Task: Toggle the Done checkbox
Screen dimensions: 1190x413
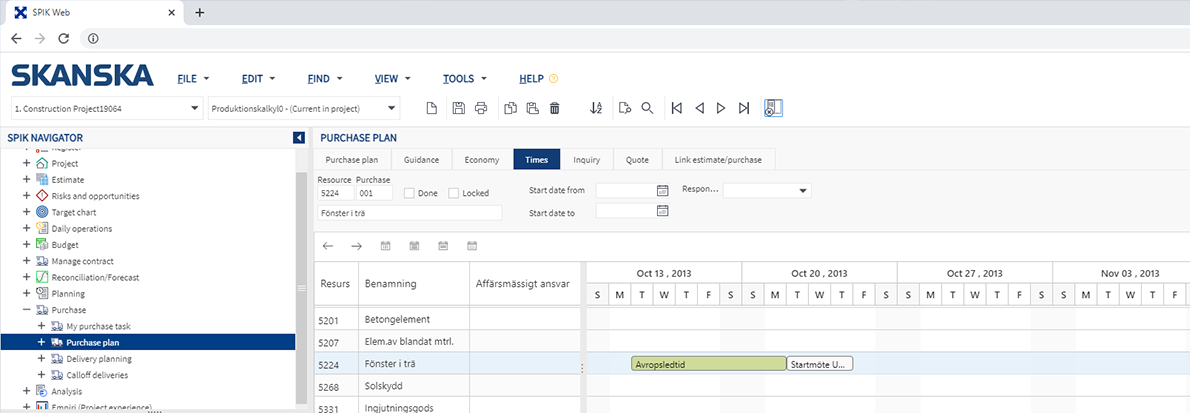Action: tap(409, 193)
